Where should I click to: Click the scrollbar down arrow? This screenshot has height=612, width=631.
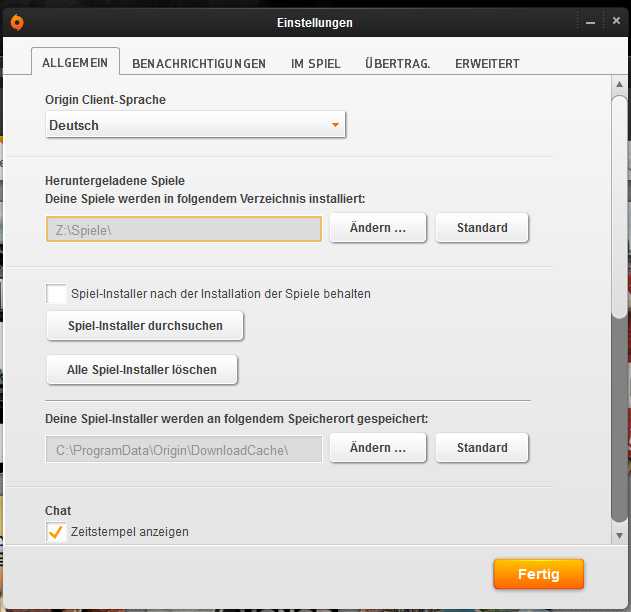pyautogui.click(x=619, y=535)
